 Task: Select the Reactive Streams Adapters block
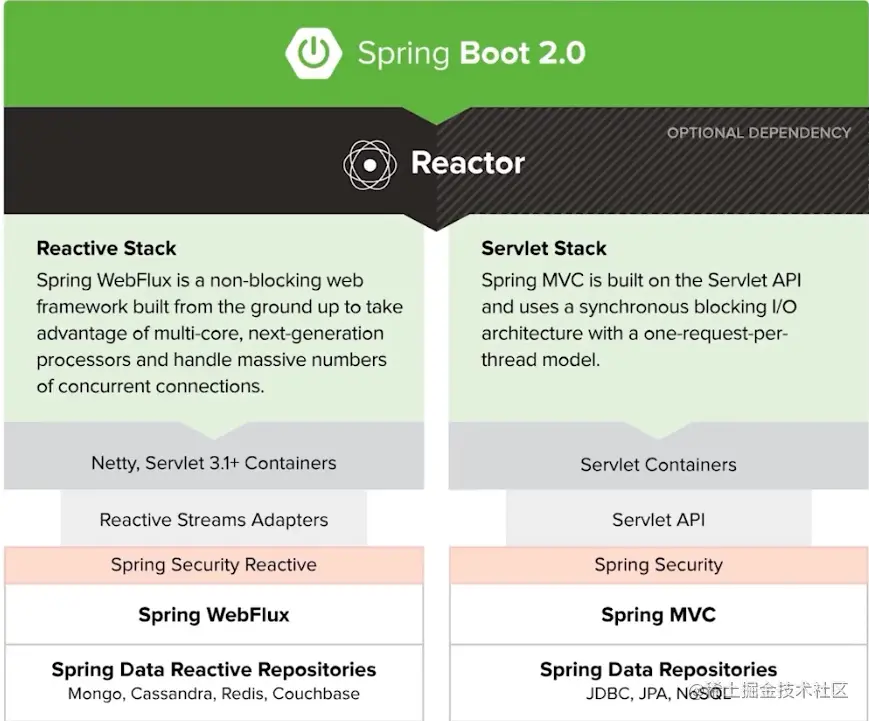pyautogui.click(x=213, y=520)
